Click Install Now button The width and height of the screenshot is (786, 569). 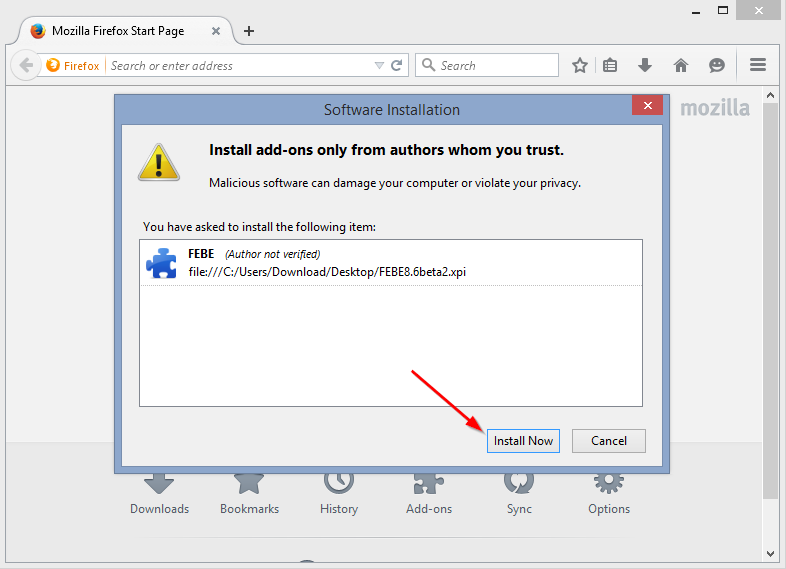pyautogui.click(x=523, y=441)
